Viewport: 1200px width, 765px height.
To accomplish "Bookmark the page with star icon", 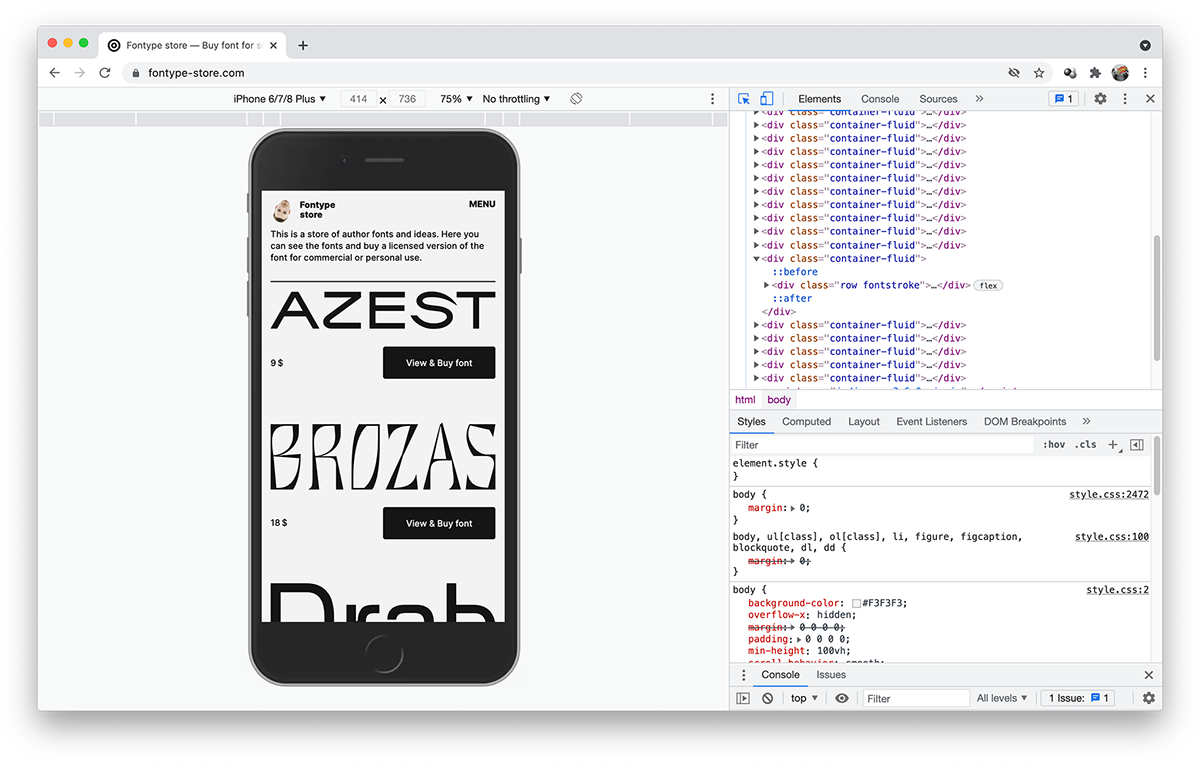I will (1039, 73).
